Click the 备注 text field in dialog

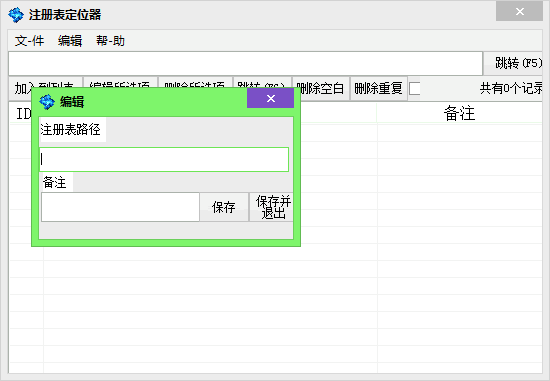click(x=120, y=207)
